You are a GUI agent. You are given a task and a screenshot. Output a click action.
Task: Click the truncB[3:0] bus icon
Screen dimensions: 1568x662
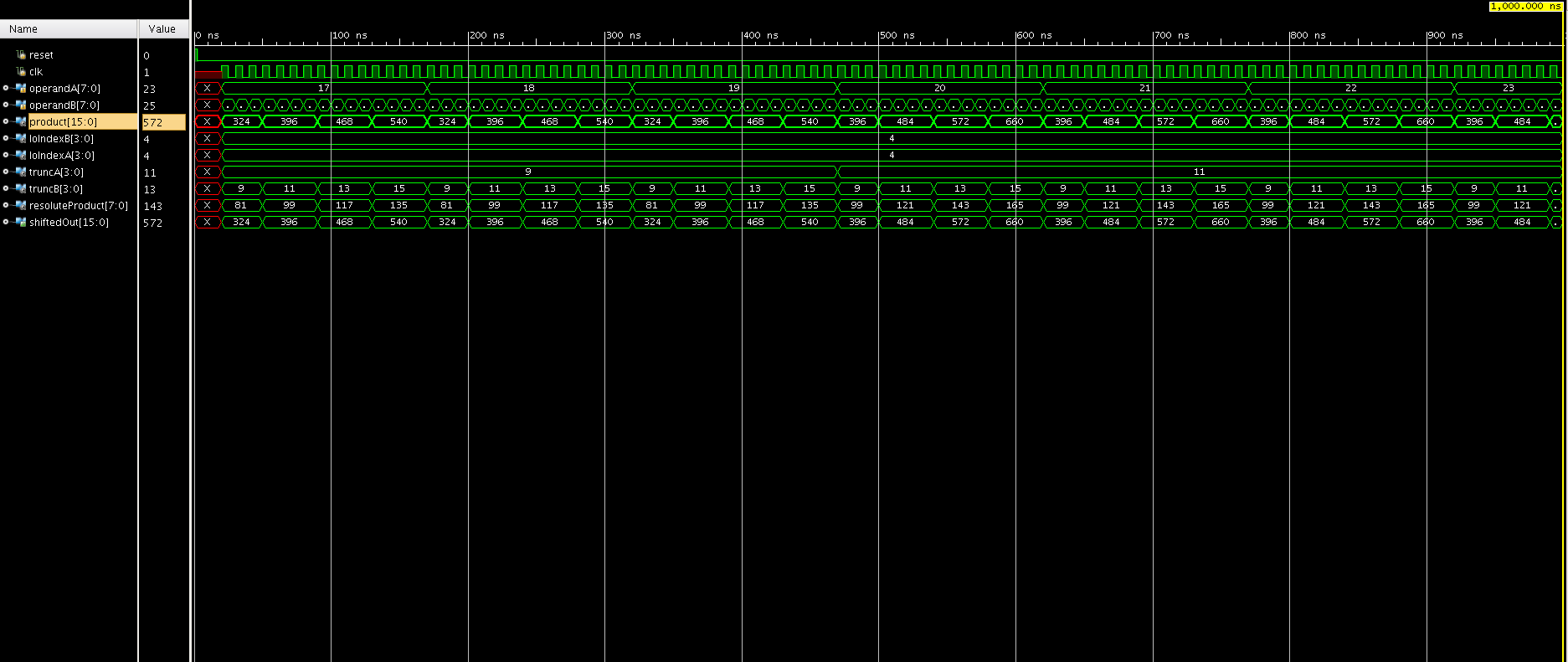21,189
